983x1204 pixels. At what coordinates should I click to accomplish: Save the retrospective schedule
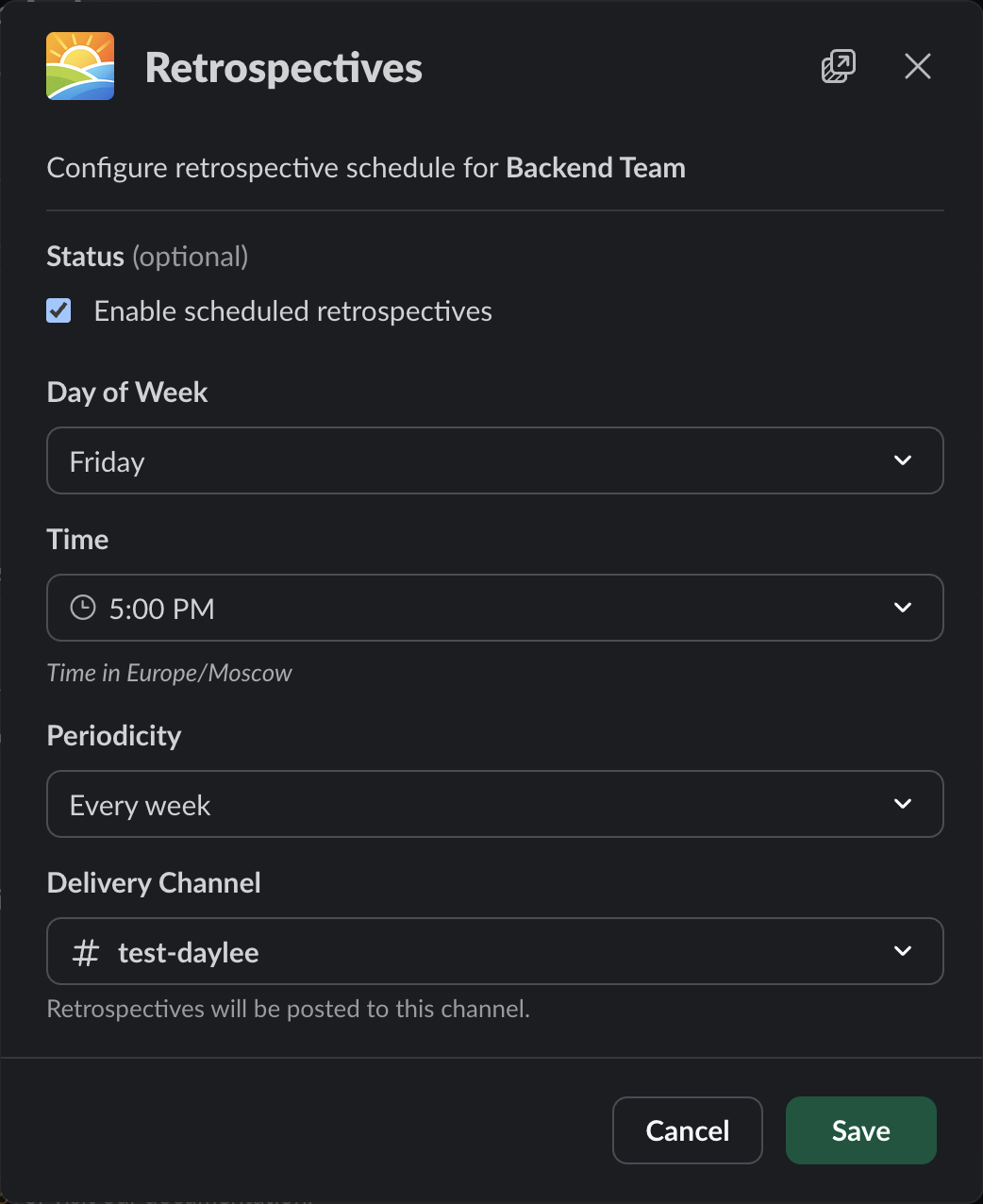coord(860,1130)
